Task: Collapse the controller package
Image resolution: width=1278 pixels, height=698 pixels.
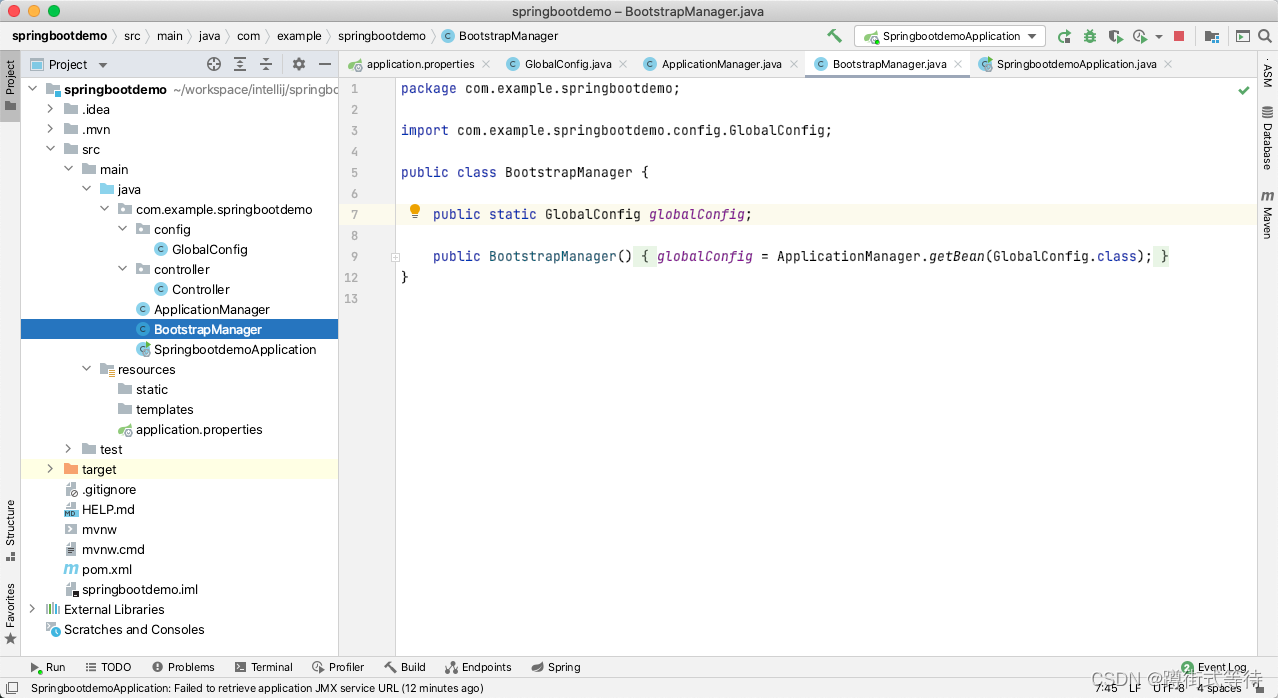Action: click(x=122, y=269)
